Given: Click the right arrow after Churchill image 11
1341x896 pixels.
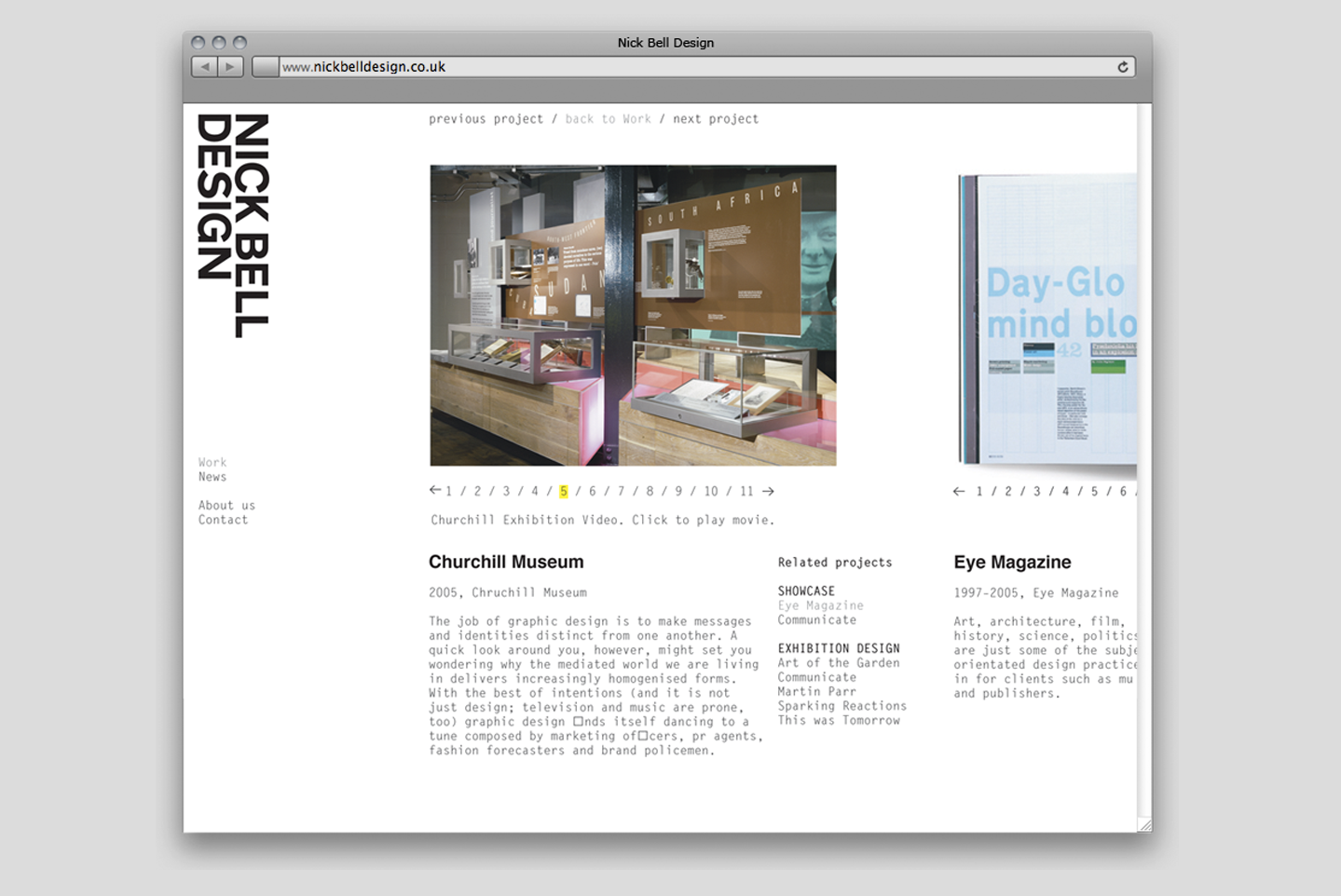Looking at the screenshot, I should pyautogui.click(x=768, y=491).
